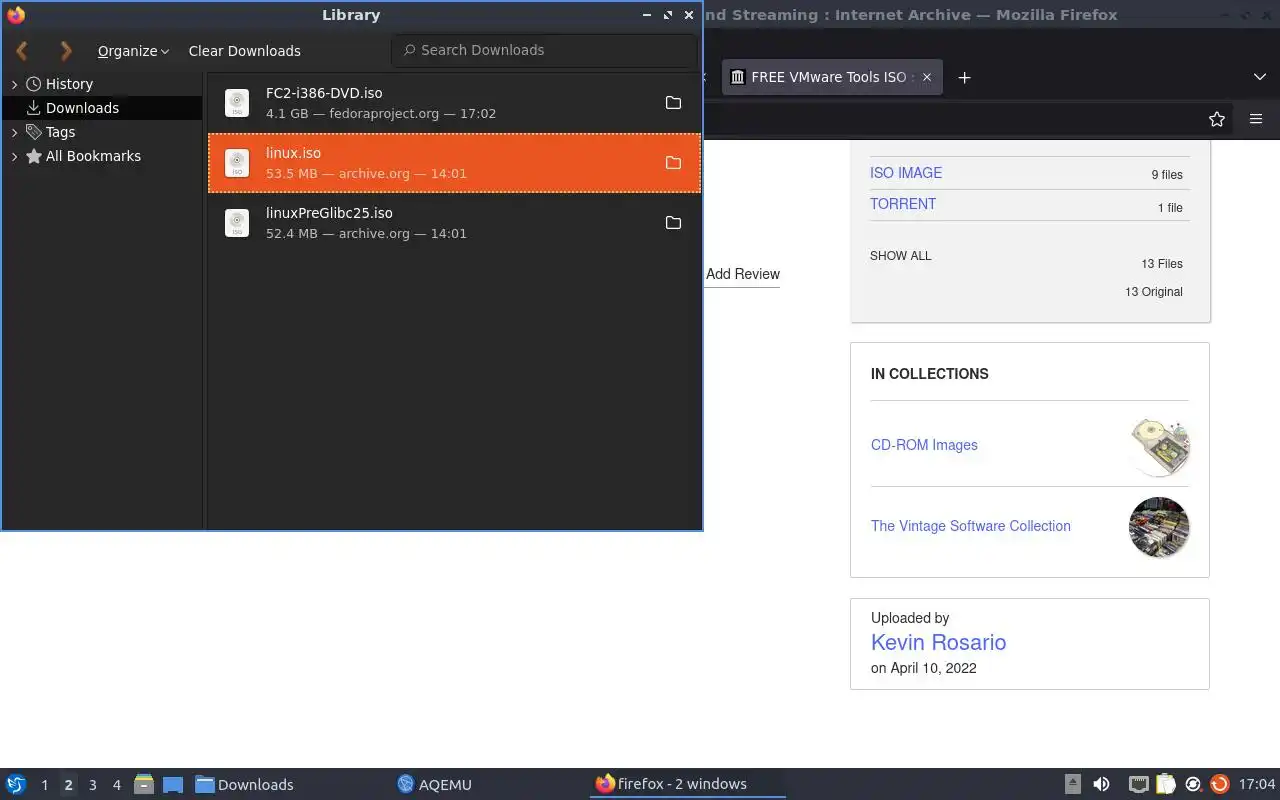Screen dimensions: 1280x800
Task: Click the taskbar clock showing 17:04
Action: pyautogui.click(x=1257, y=785)
